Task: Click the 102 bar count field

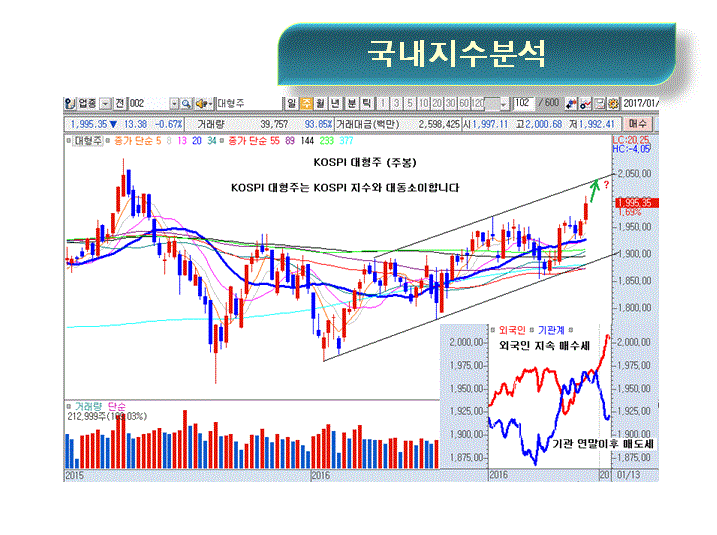Action: click(x=522, y=103)
